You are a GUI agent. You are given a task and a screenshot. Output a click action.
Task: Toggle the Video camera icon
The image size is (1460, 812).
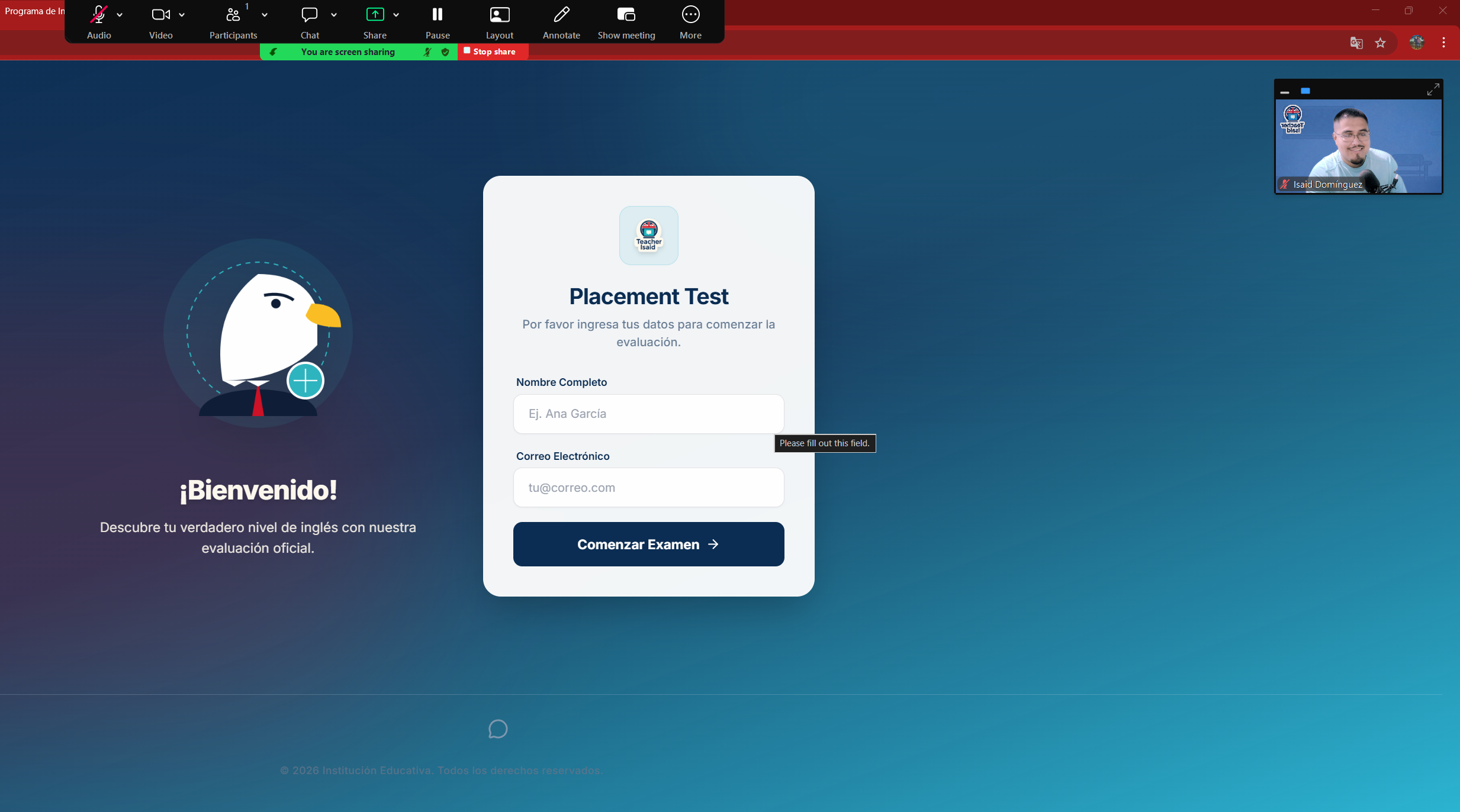click(160, 15)
